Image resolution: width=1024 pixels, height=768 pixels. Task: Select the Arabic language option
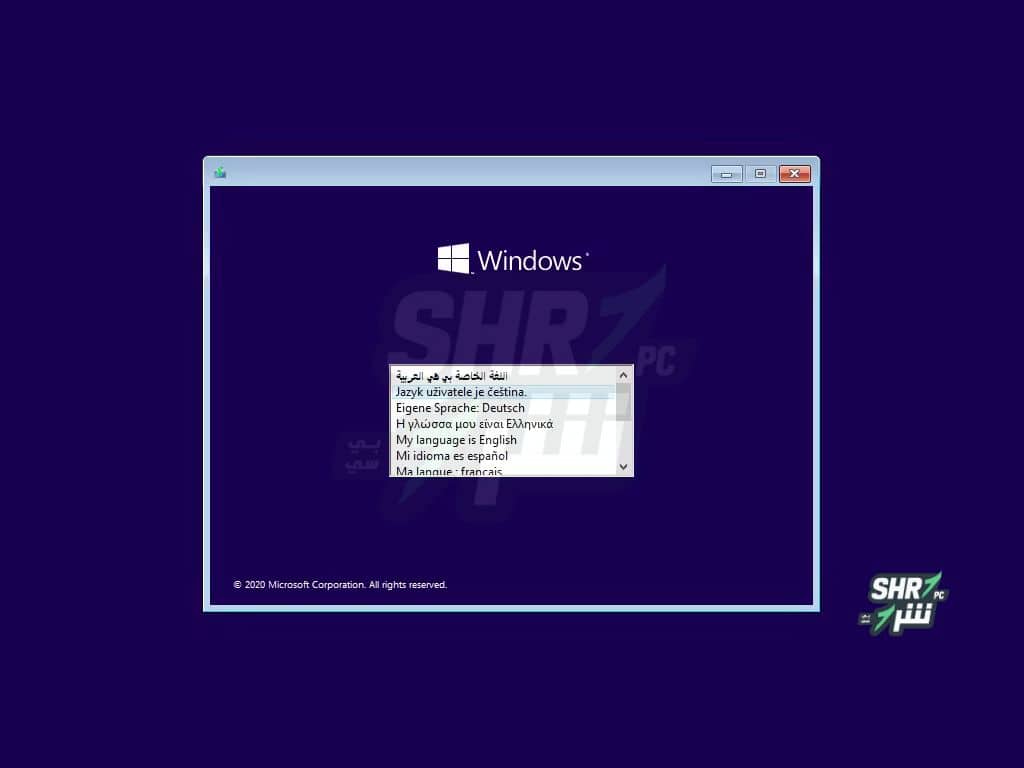[x=504, y=376]
